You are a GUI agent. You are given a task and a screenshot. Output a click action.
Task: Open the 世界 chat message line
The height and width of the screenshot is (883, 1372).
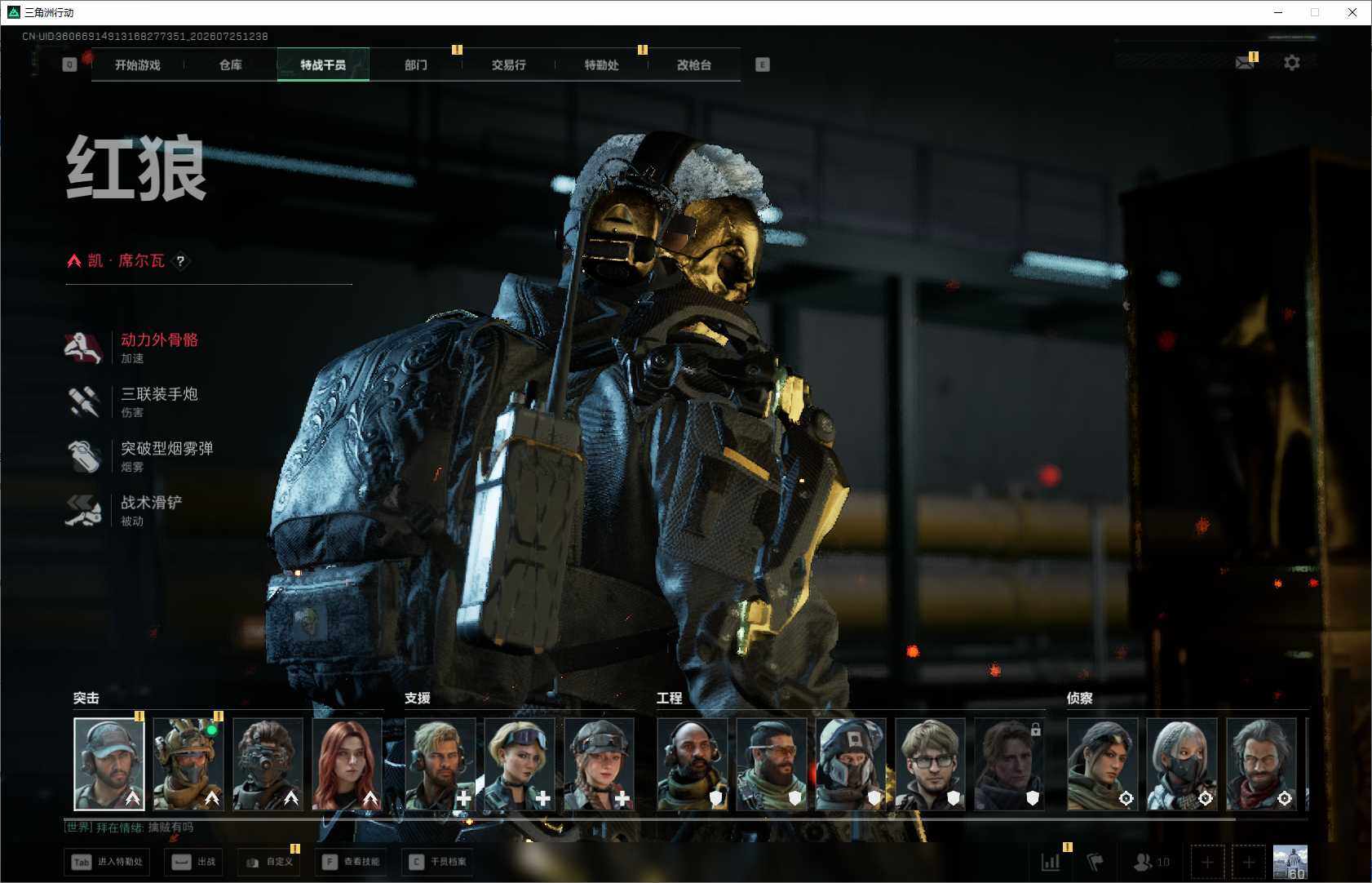(x=129, y=828)
